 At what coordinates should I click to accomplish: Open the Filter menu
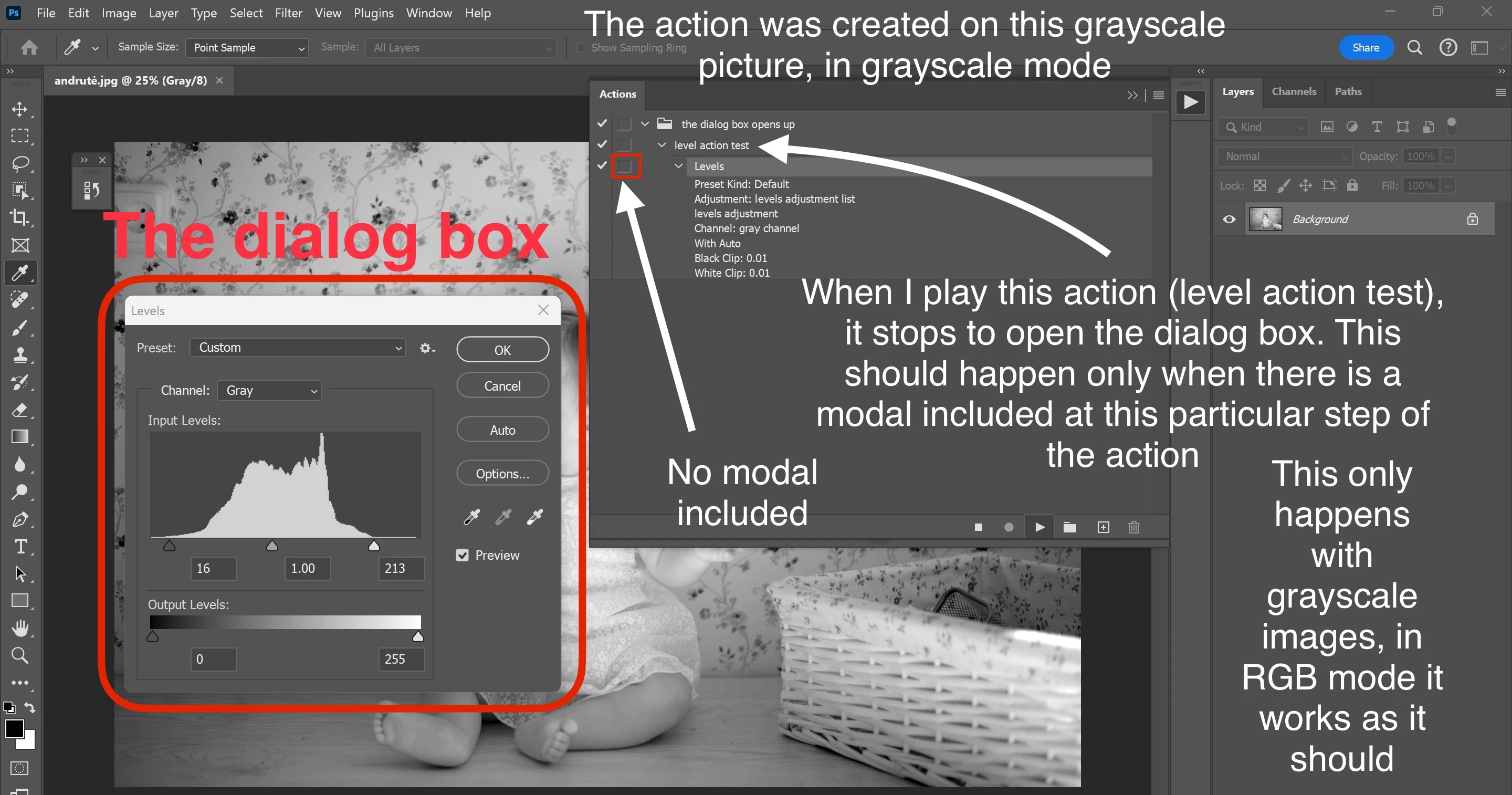pyautogui.click(x=288, y=13)
